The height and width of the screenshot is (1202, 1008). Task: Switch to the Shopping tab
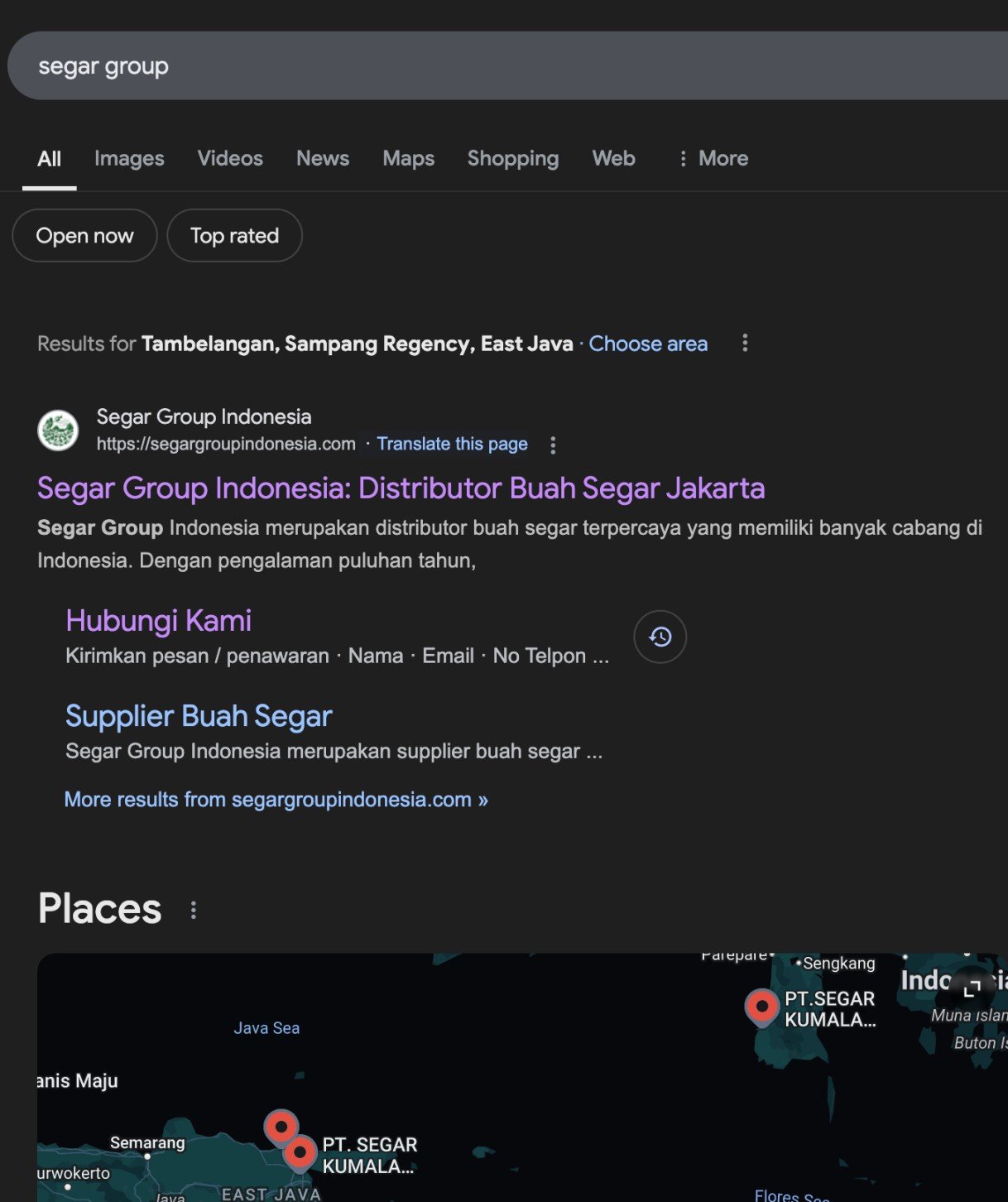pyautogui.click(x=513, y=158)
